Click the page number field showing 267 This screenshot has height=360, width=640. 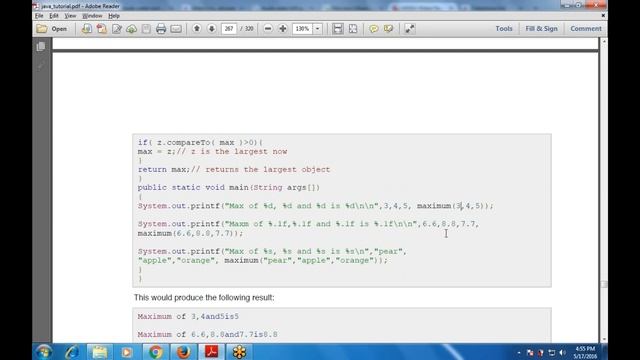click(229, 29)
